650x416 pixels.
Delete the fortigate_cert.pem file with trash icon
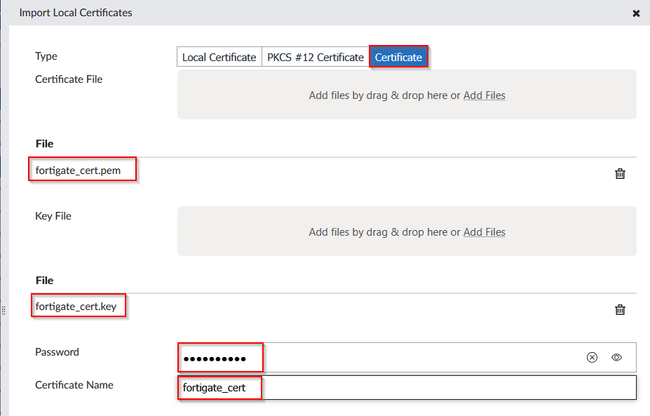(x=620, y=174)
